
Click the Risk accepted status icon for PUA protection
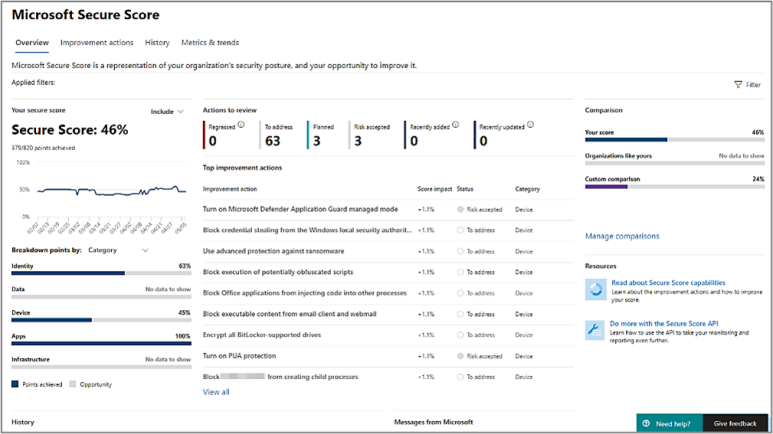461,356
